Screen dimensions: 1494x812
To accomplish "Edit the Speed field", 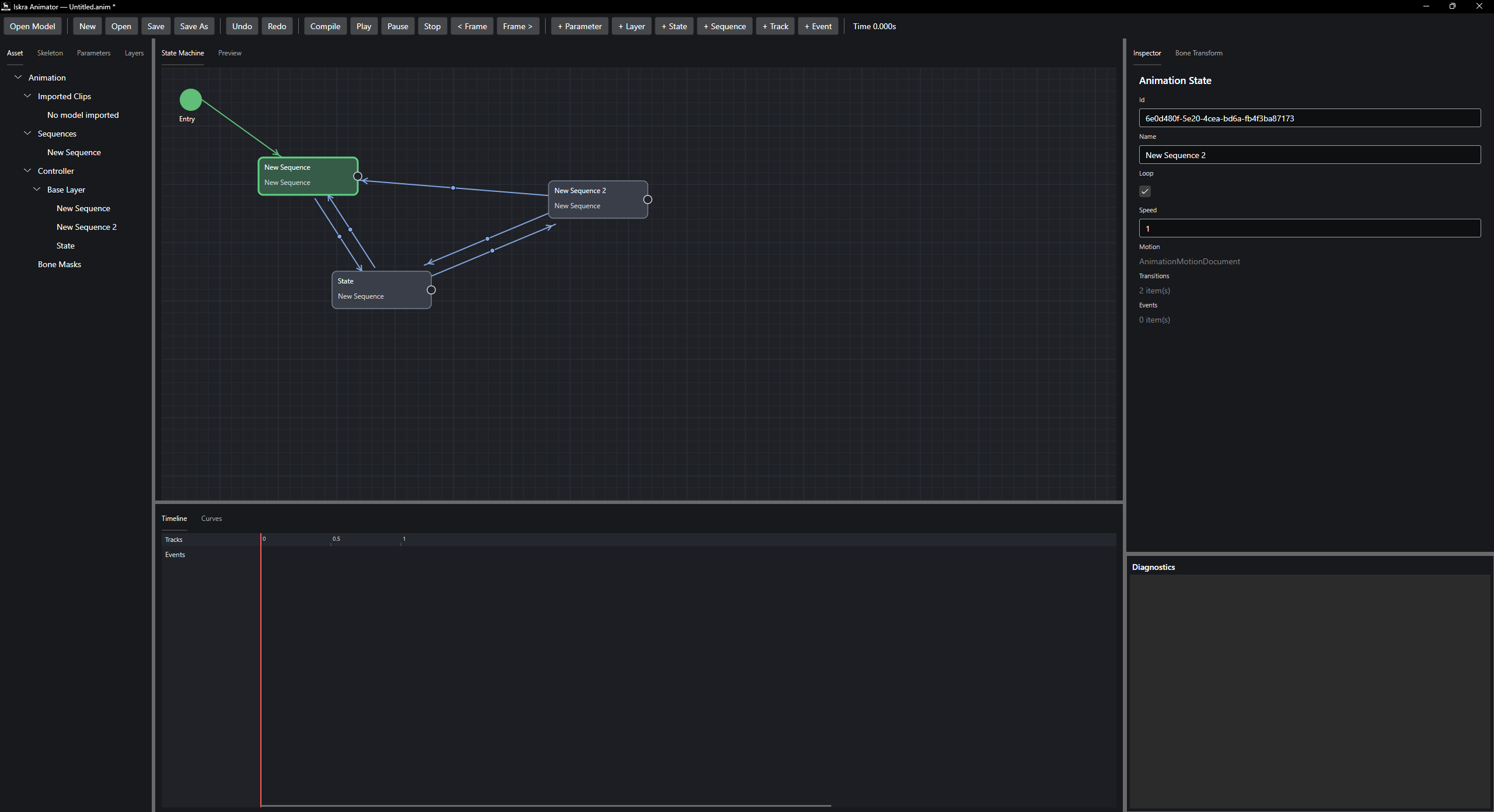I will (1310, 228).
